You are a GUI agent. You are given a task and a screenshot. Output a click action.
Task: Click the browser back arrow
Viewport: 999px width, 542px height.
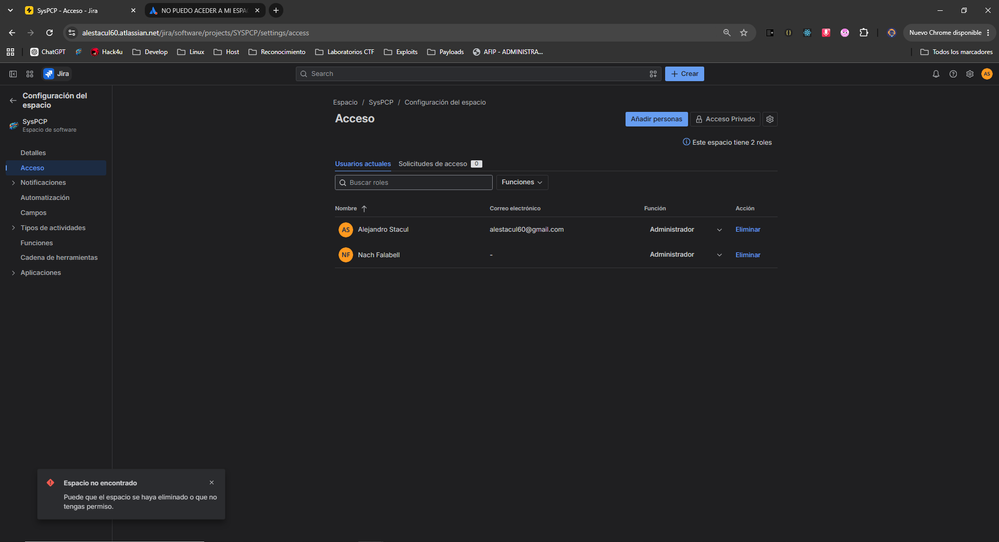(12, 32)
